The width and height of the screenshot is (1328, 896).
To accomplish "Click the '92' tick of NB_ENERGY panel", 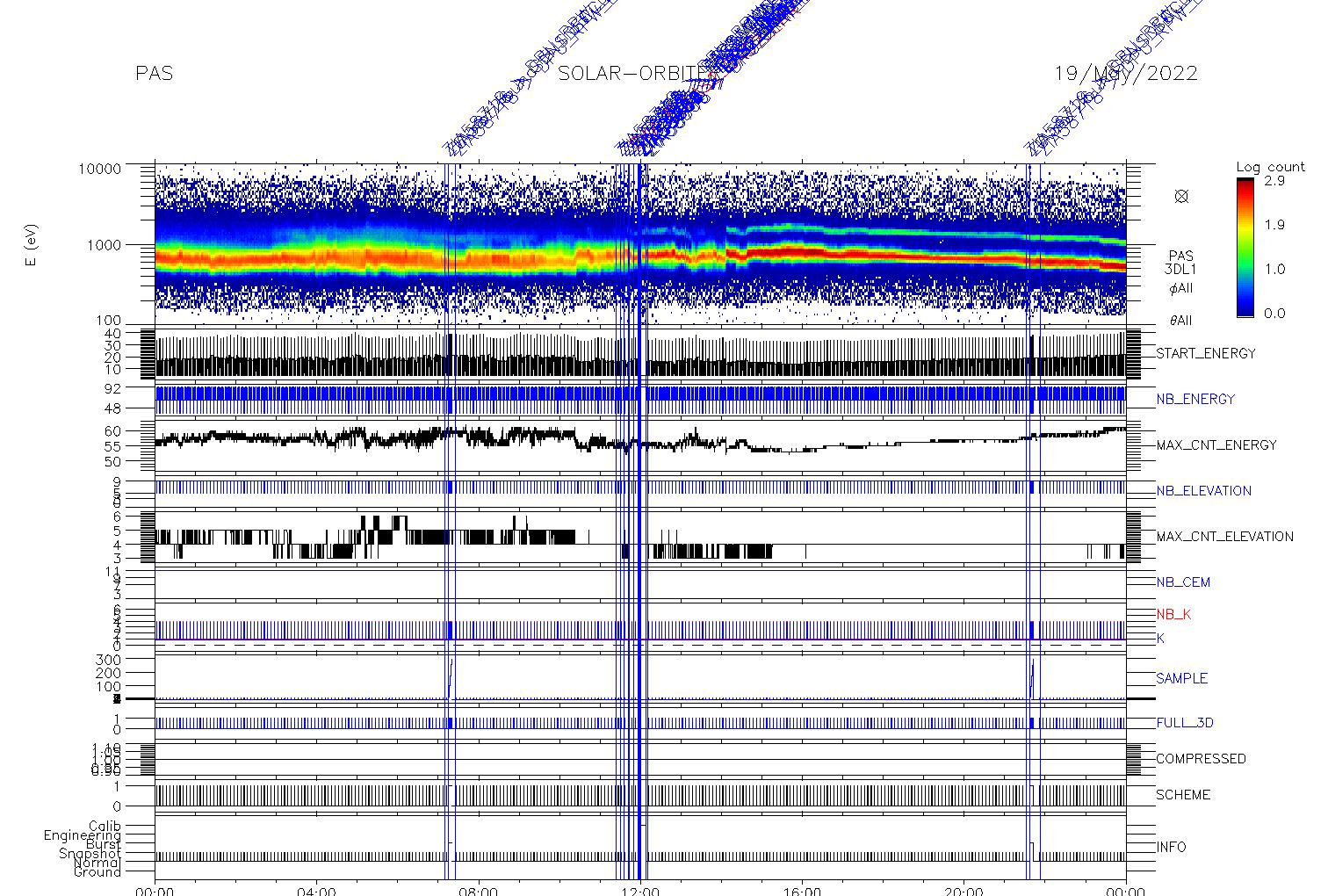I will pos(112,387).
